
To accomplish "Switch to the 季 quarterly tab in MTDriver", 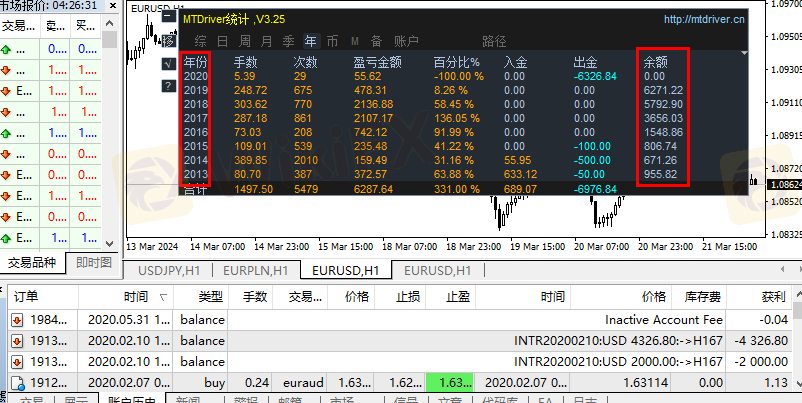I will [288, 41].
